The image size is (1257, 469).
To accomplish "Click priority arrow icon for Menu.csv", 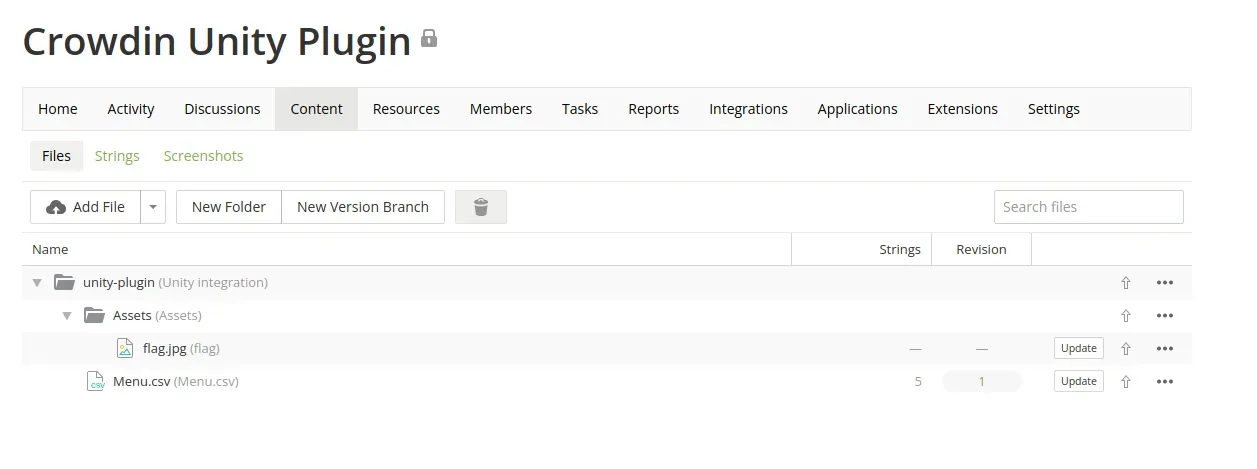I will coord(1126,382).
